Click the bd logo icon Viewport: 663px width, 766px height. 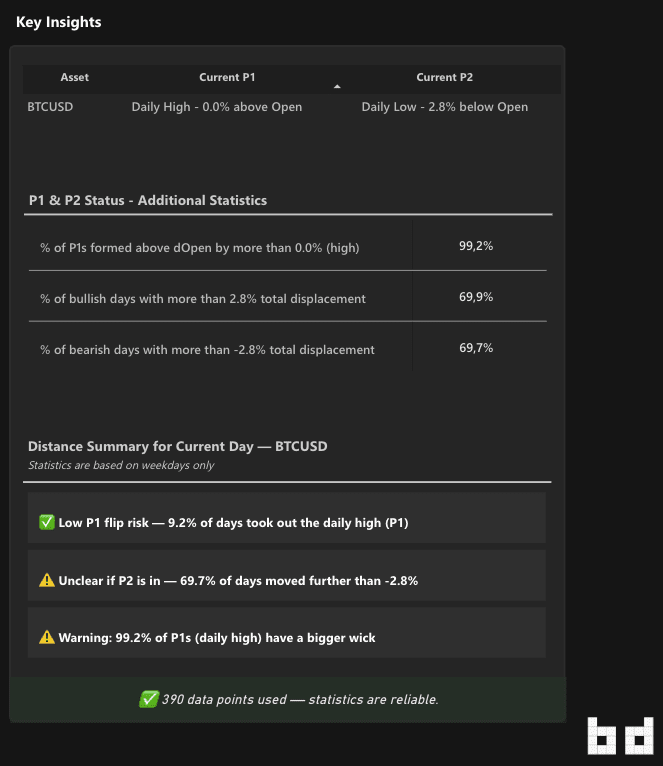620,736
